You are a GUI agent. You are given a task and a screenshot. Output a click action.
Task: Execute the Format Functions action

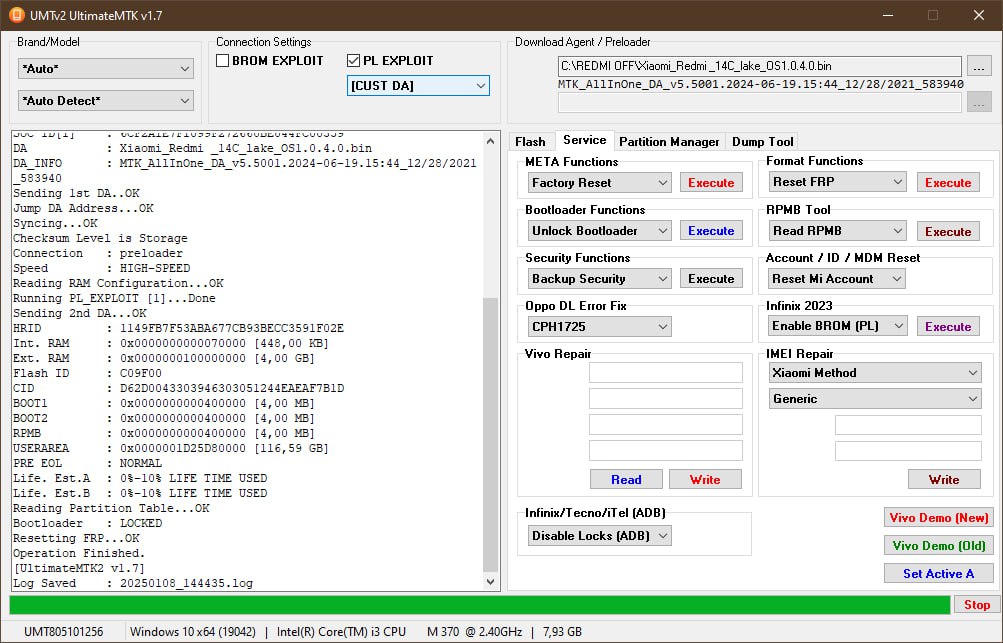947,183
